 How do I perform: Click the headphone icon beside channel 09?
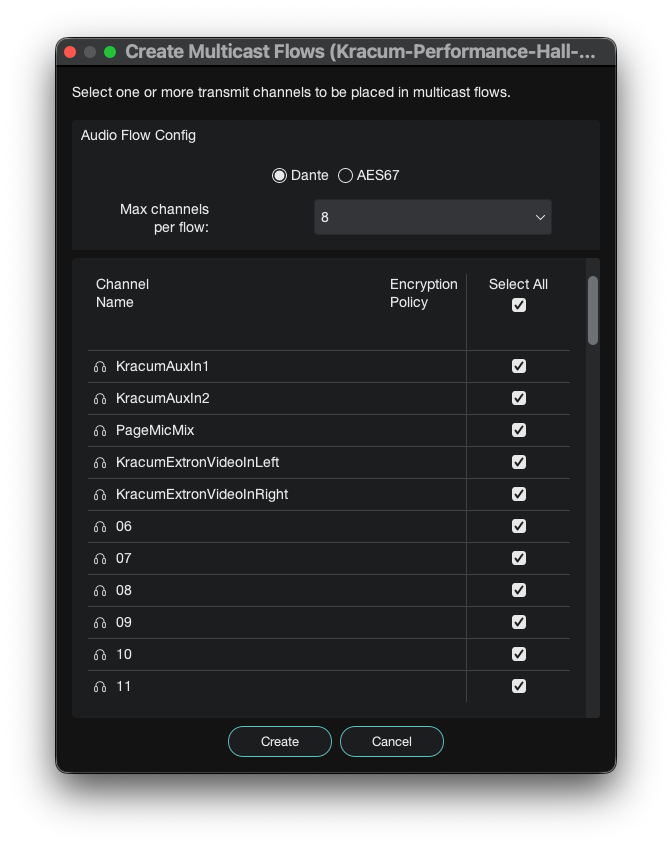tap(100, 623)
